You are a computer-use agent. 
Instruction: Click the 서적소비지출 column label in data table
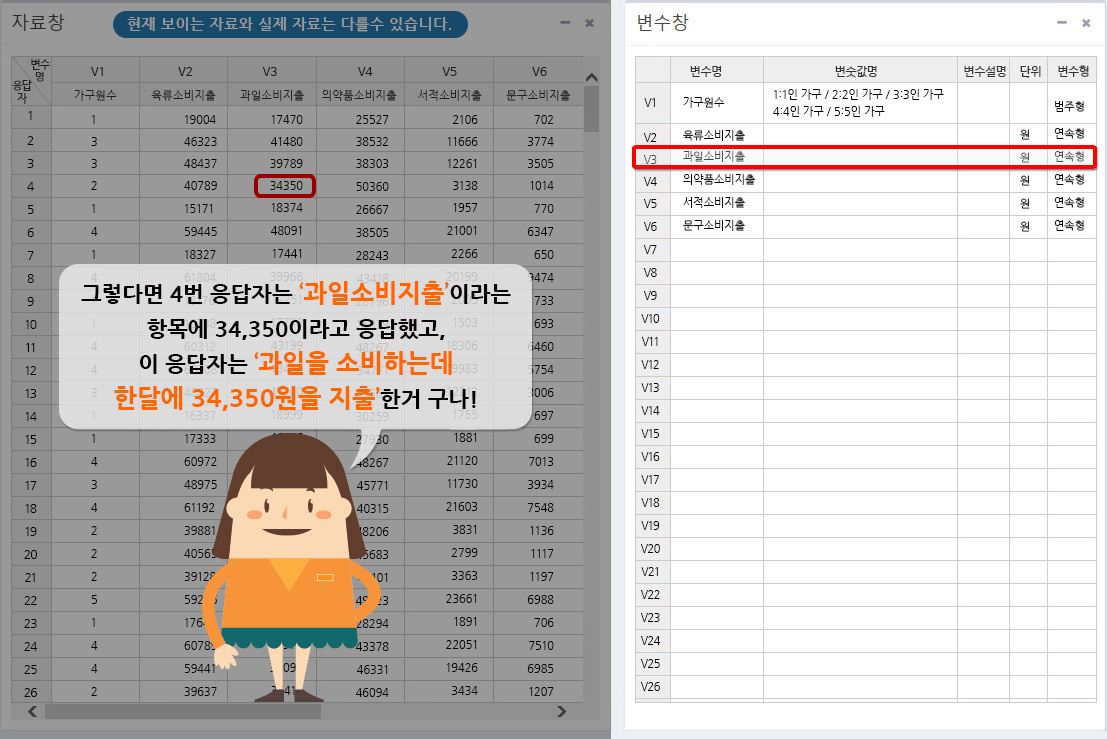point(449,95)
